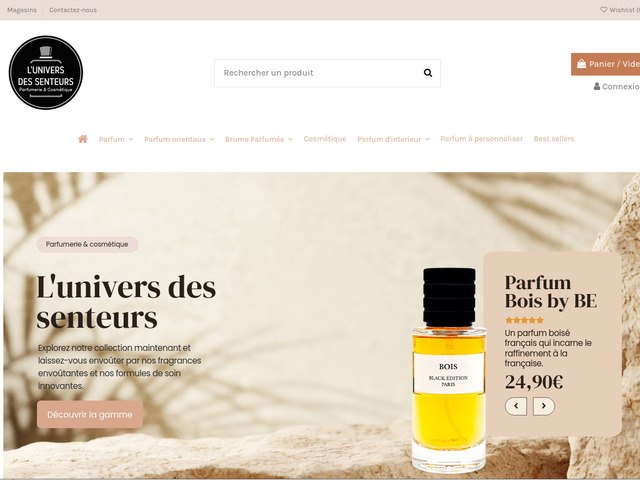
Task: Open the Magasins link
Action: 22,10
